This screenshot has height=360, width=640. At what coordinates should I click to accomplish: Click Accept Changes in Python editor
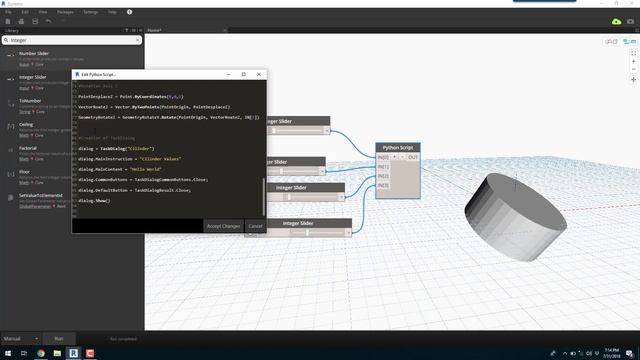tap(223, 226)
